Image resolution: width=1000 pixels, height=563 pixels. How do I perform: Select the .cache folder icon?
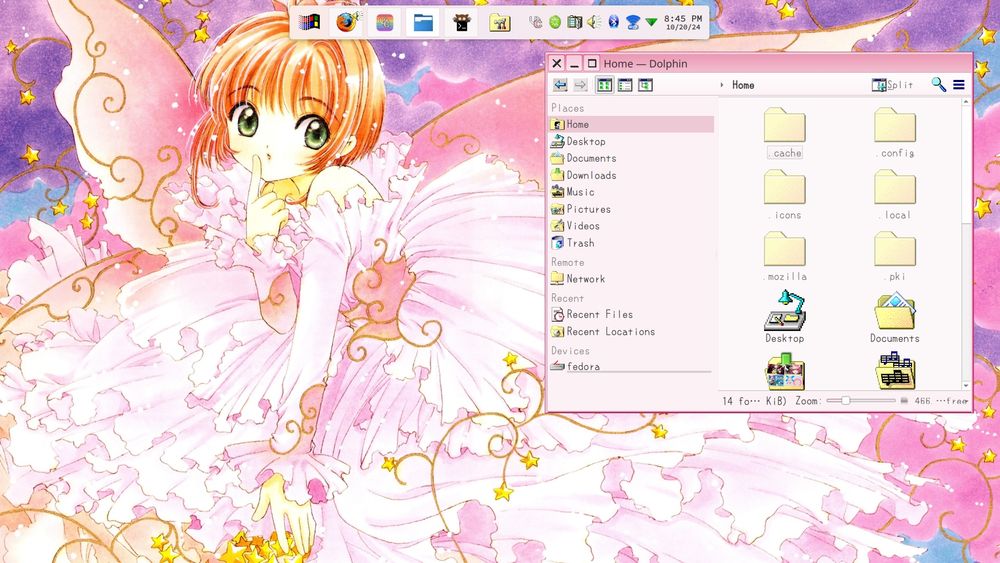(x=784, y=125)
